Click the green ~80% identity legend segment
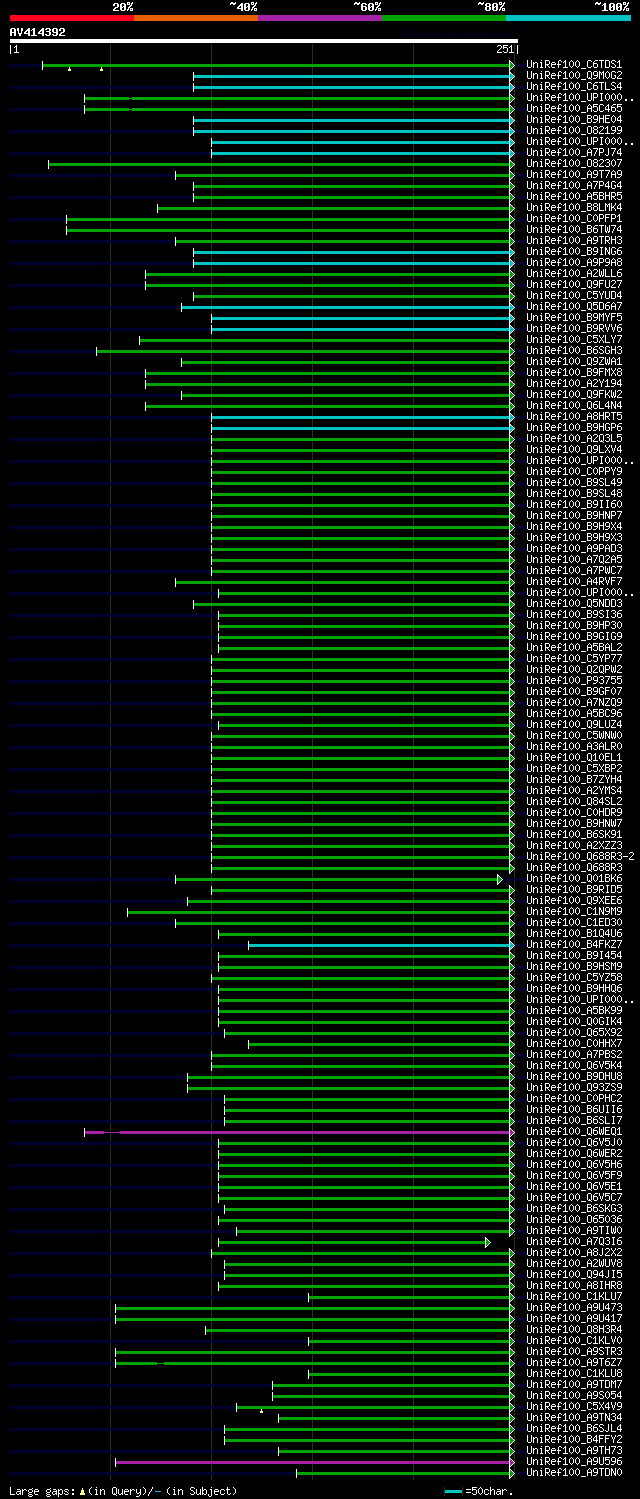 click(x=443, y=18)
